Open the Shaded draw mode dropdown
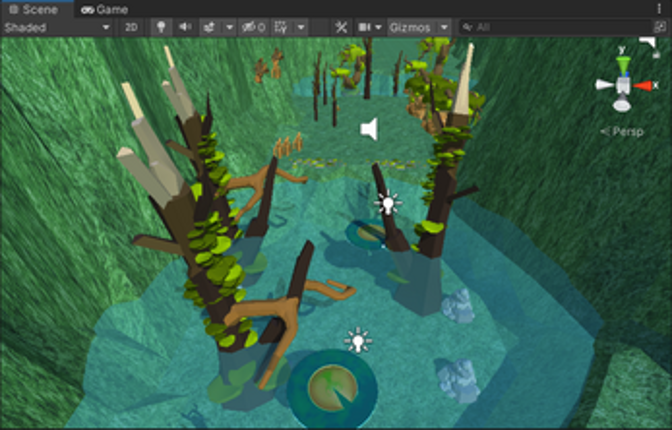Viewport: 672px width, 430px height. pyautogui.click(x=56, y=27)
